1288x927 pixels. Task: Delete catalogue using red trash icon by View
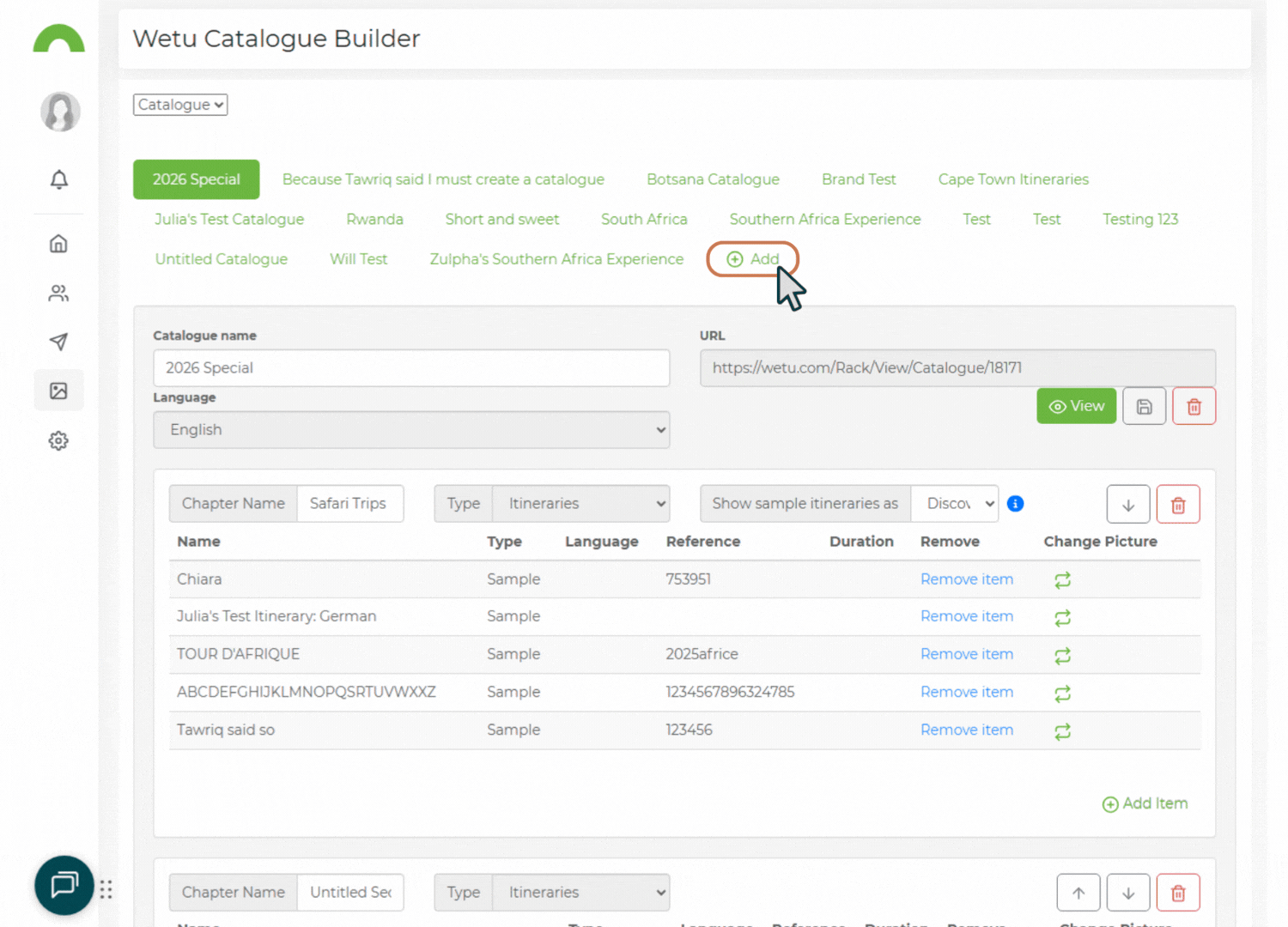coord(1194,407)
